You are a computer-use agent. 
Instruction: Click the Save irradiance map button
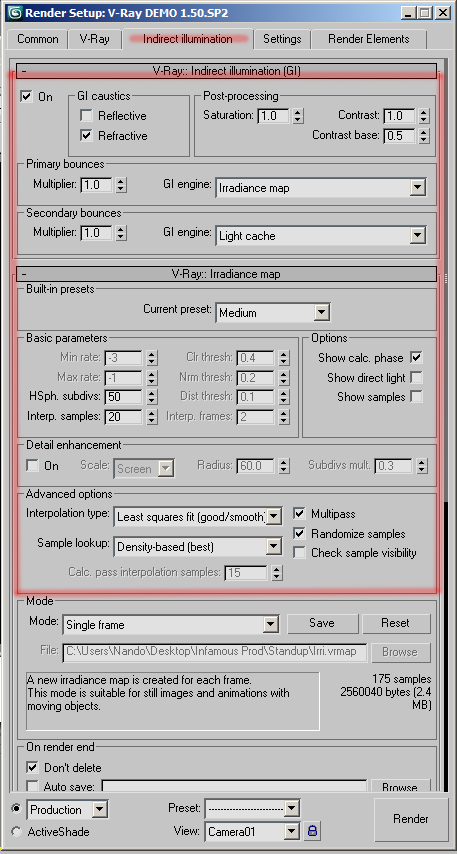[x=322, y=623]
